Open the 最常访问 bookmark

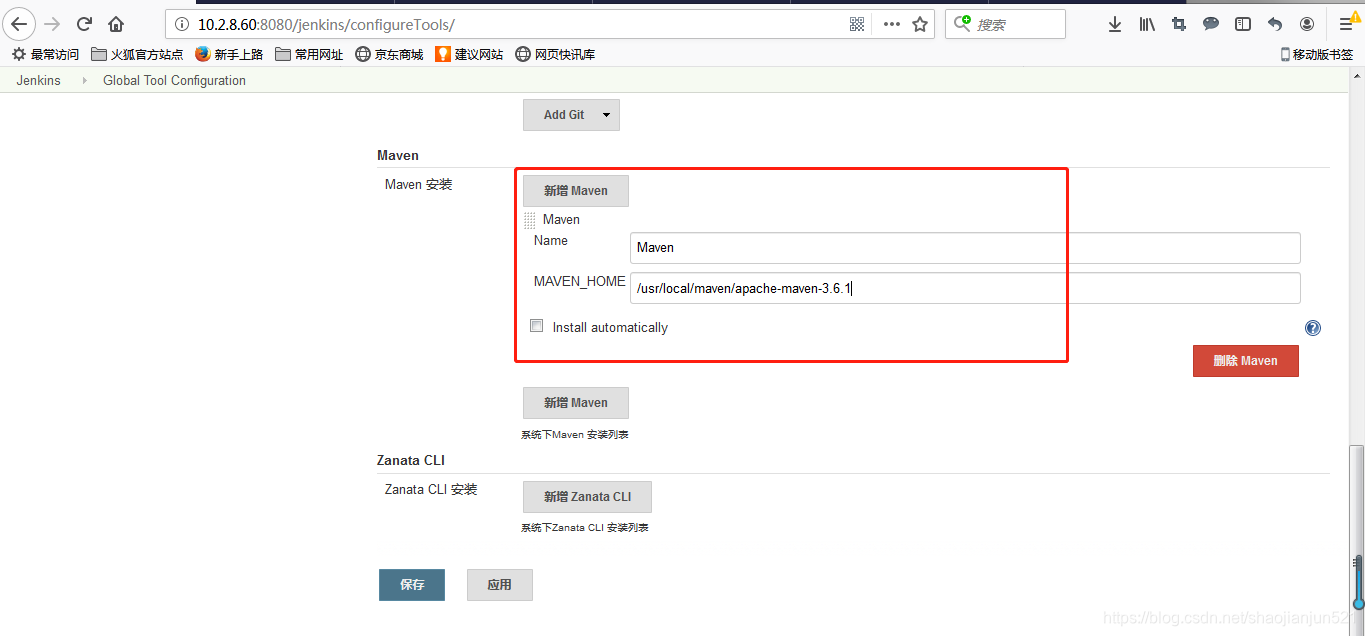[45, 54]
